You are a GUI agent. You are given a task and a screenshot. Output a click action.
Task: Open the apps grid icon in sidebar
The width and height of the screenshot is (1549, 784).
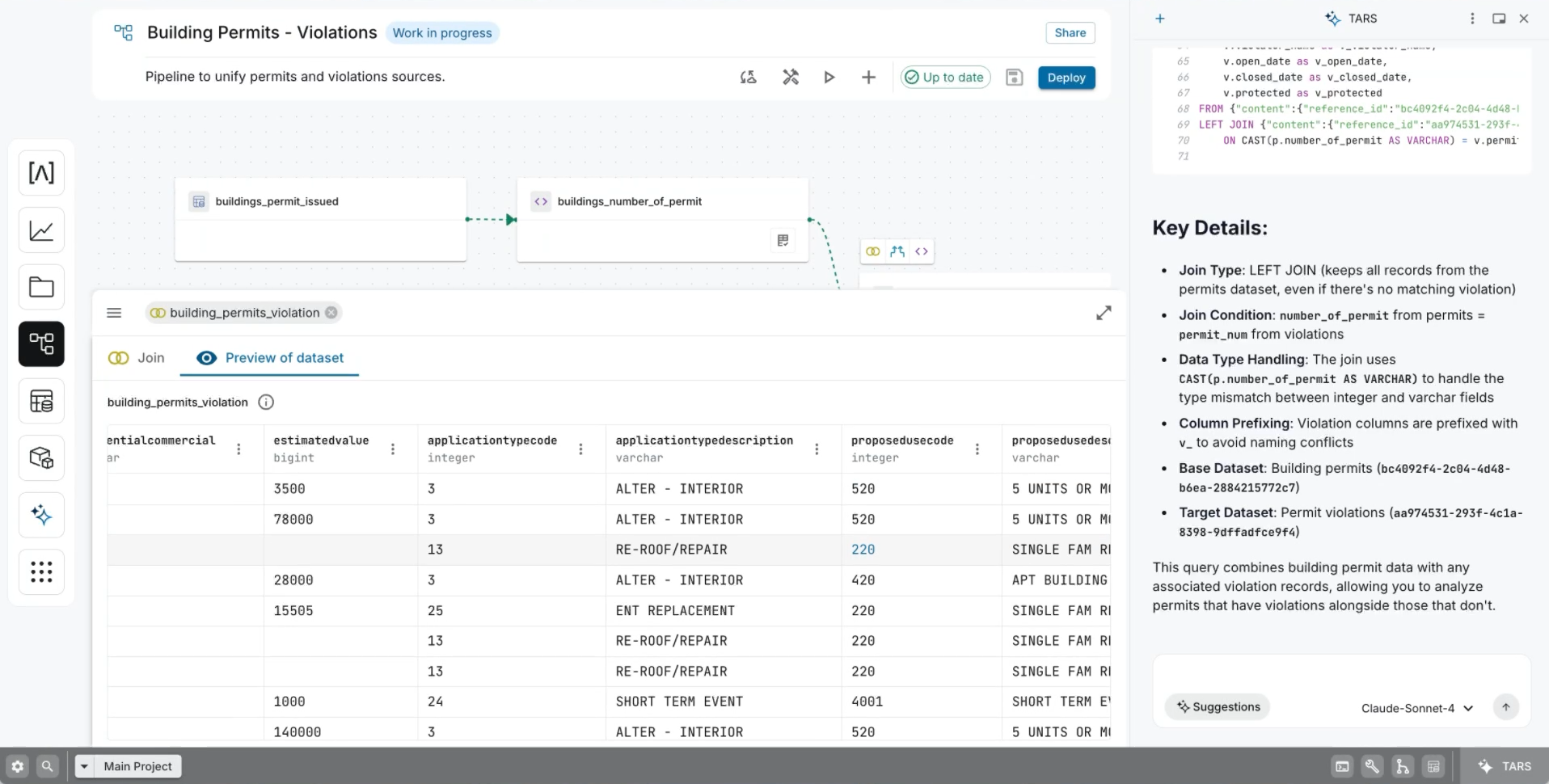click(41, 571)
